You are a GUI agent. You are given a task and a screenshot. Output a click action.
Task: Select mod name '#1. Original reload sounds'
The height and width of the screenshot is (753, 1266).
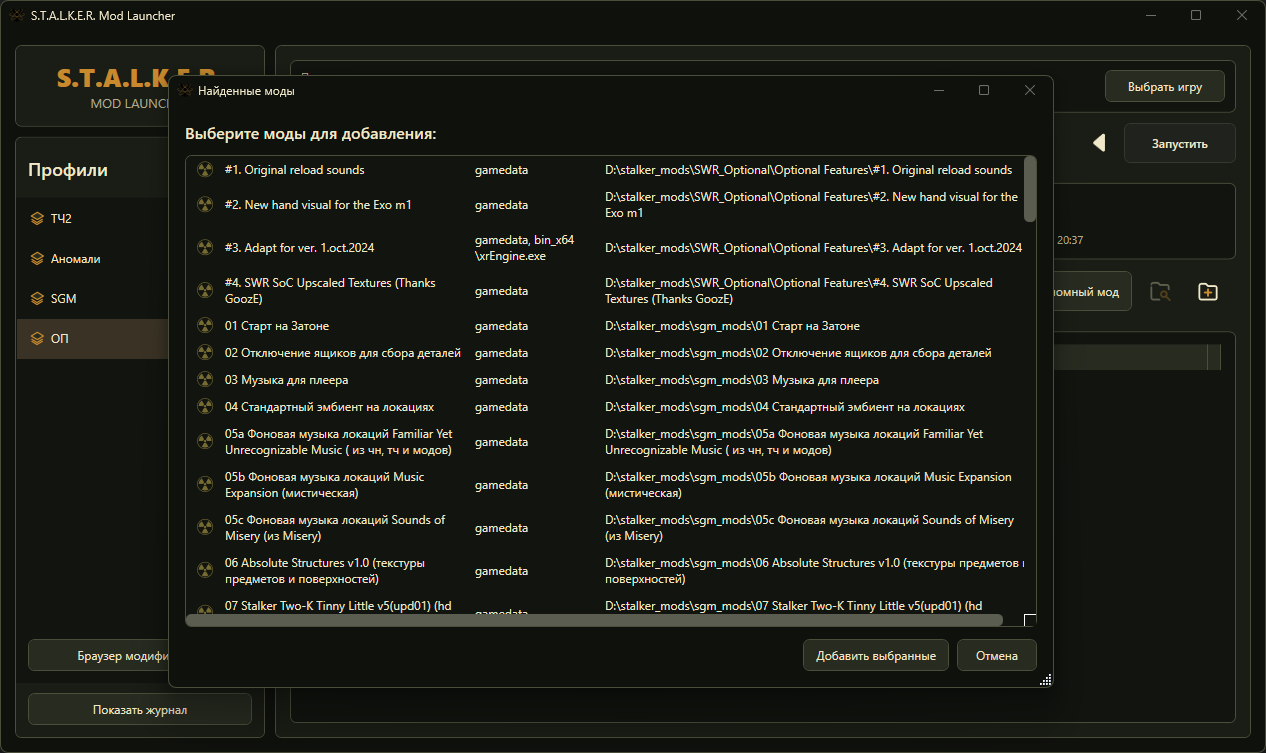click(x=294, y=170)
